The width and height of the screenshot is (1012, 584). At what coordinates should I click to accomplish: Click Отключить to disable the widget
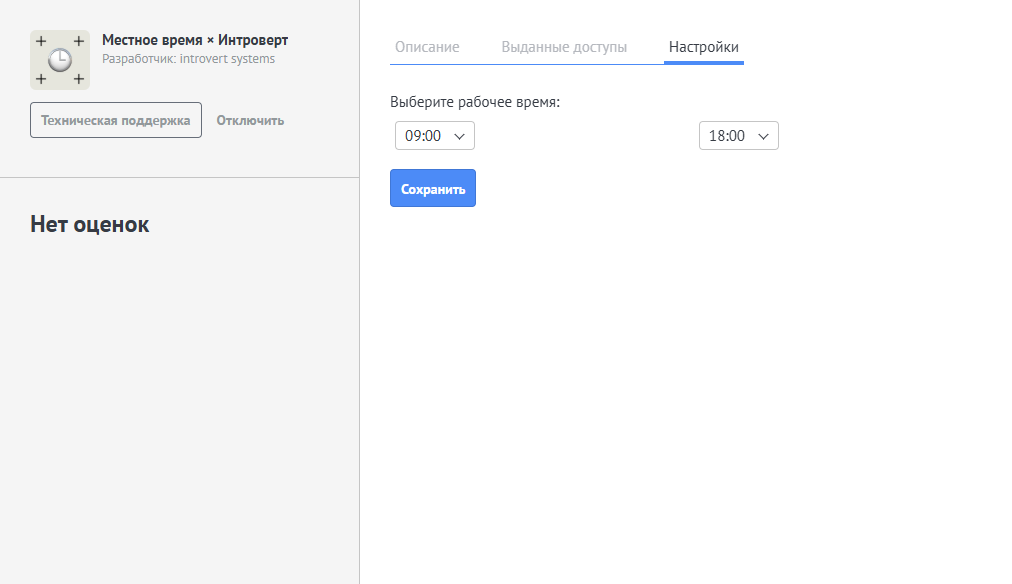(x=250, y=121)
